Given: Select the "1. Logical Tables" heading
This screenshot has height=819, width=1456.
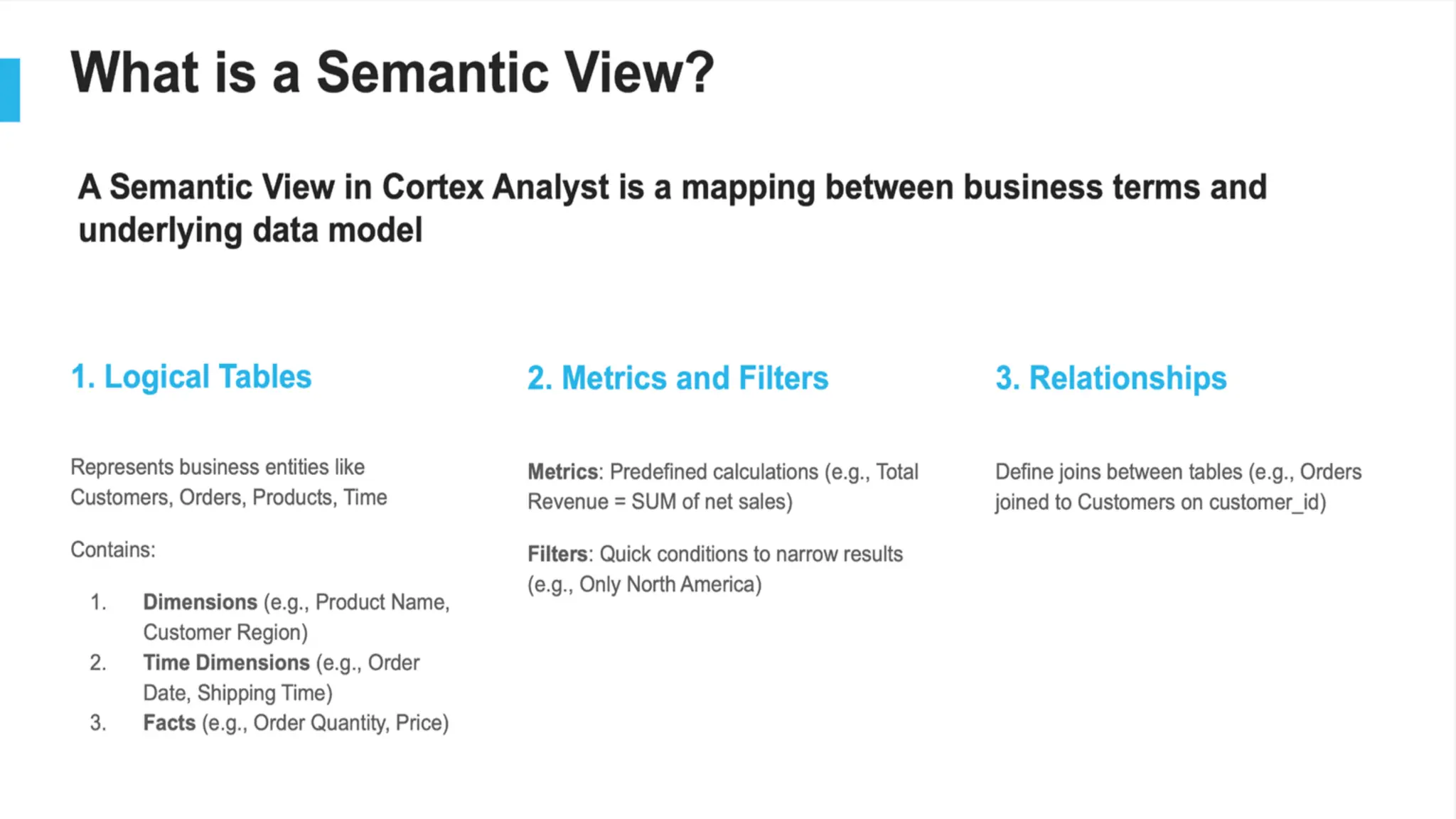Looking at the screenshot, I should tap(191, 377).
